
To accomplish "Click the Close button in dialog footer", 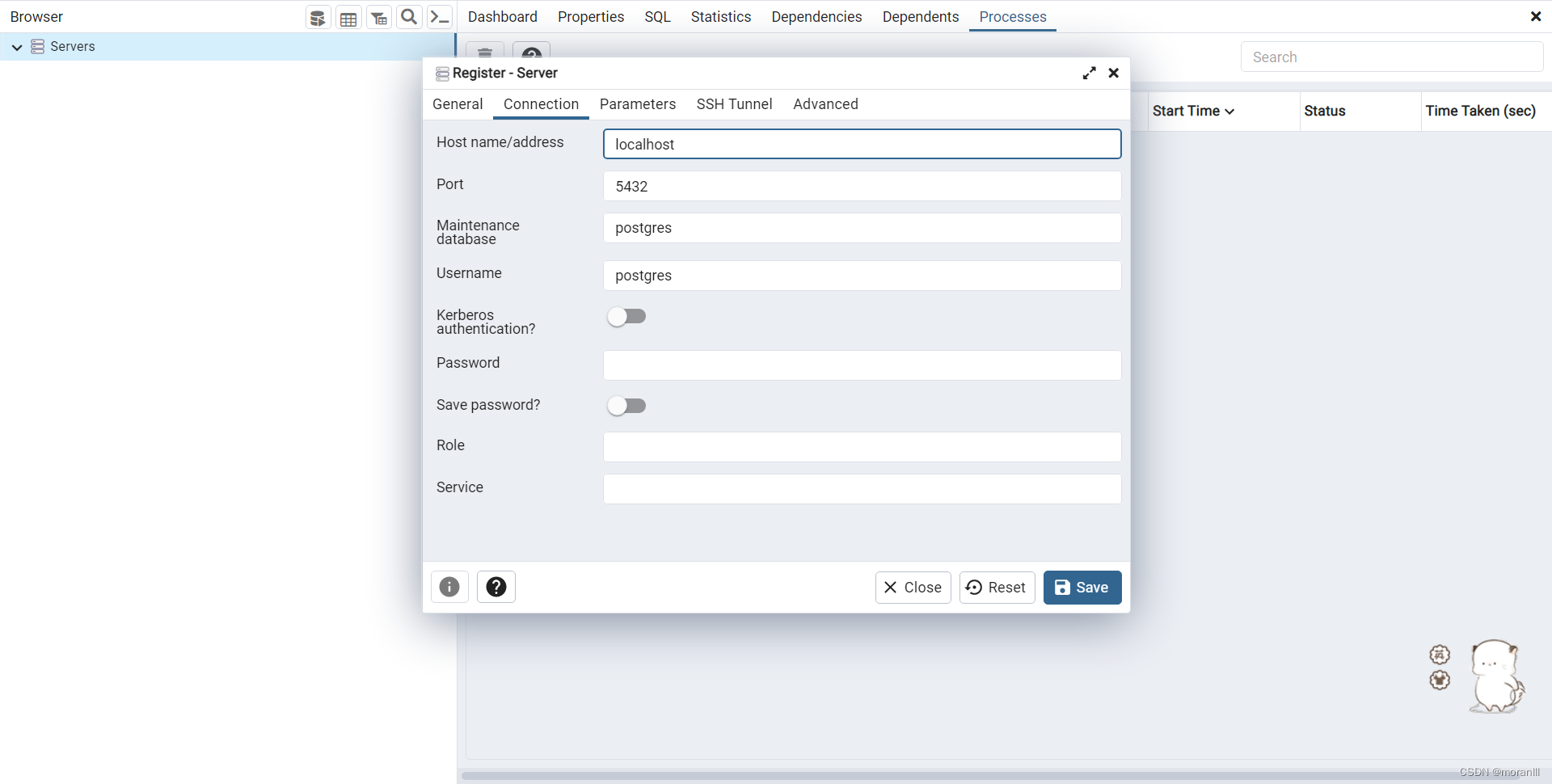I will tap(913, 588).
